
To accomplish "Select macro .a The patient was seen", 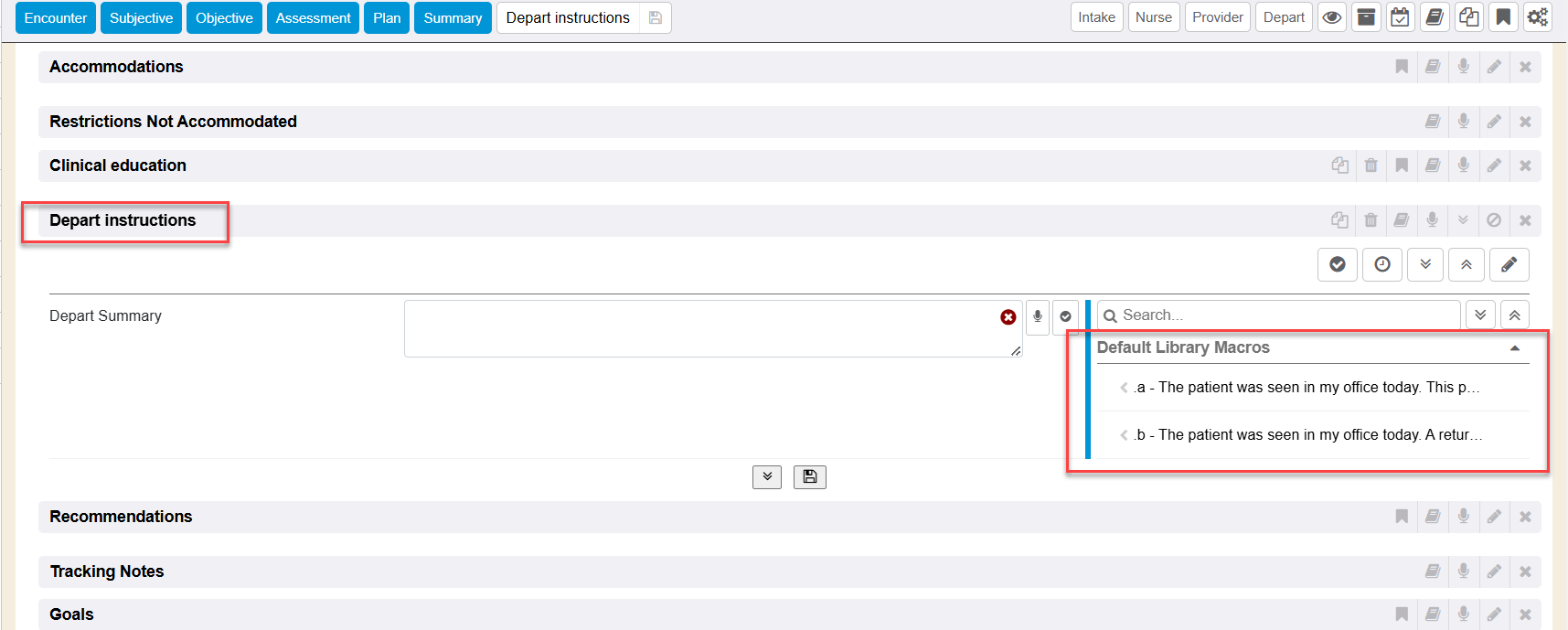I will (1307, 388).
